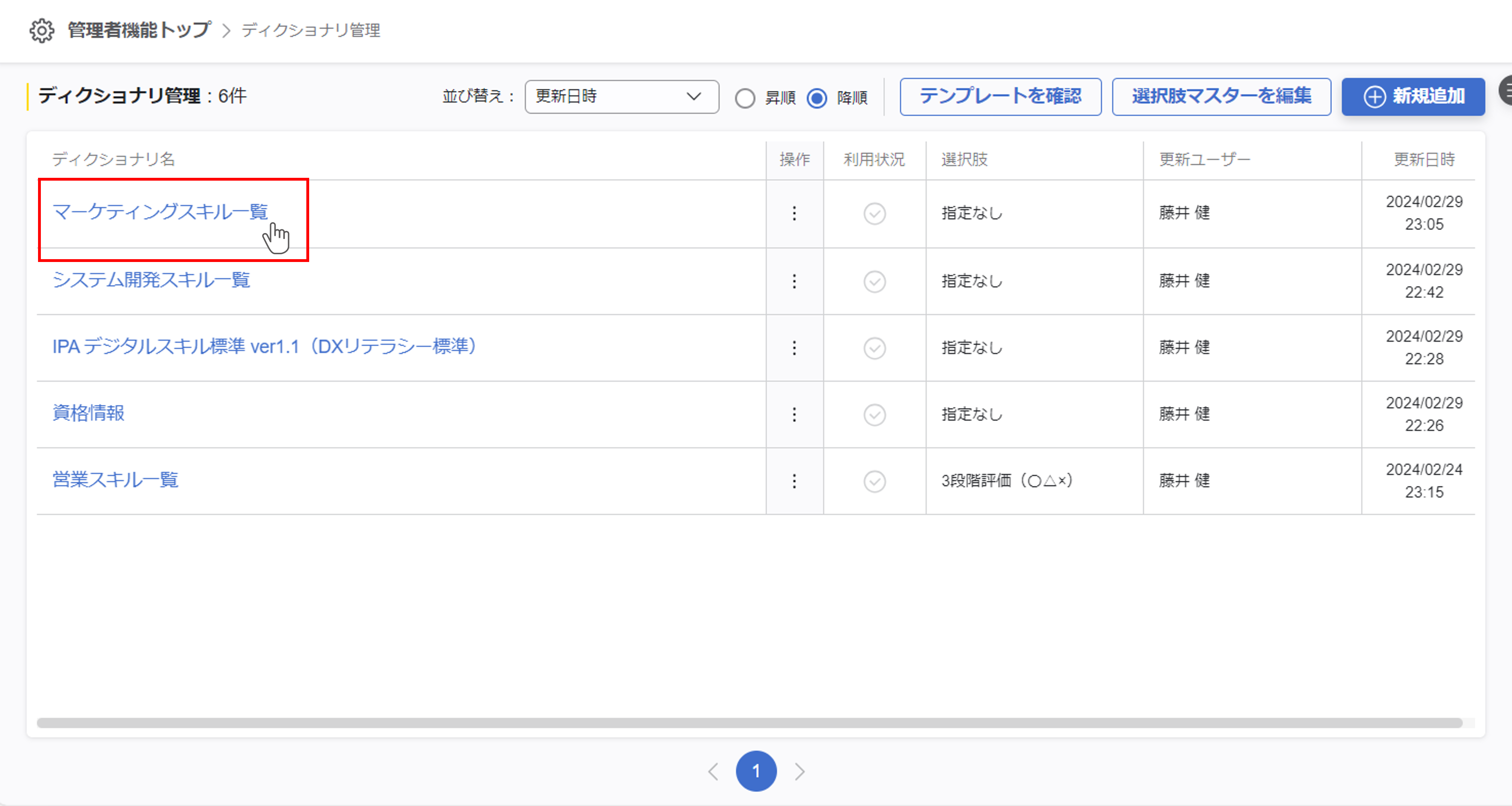The image size is (1512, 806).
Task: Select the 降順 descending radio button
Action: pos(817,98)
